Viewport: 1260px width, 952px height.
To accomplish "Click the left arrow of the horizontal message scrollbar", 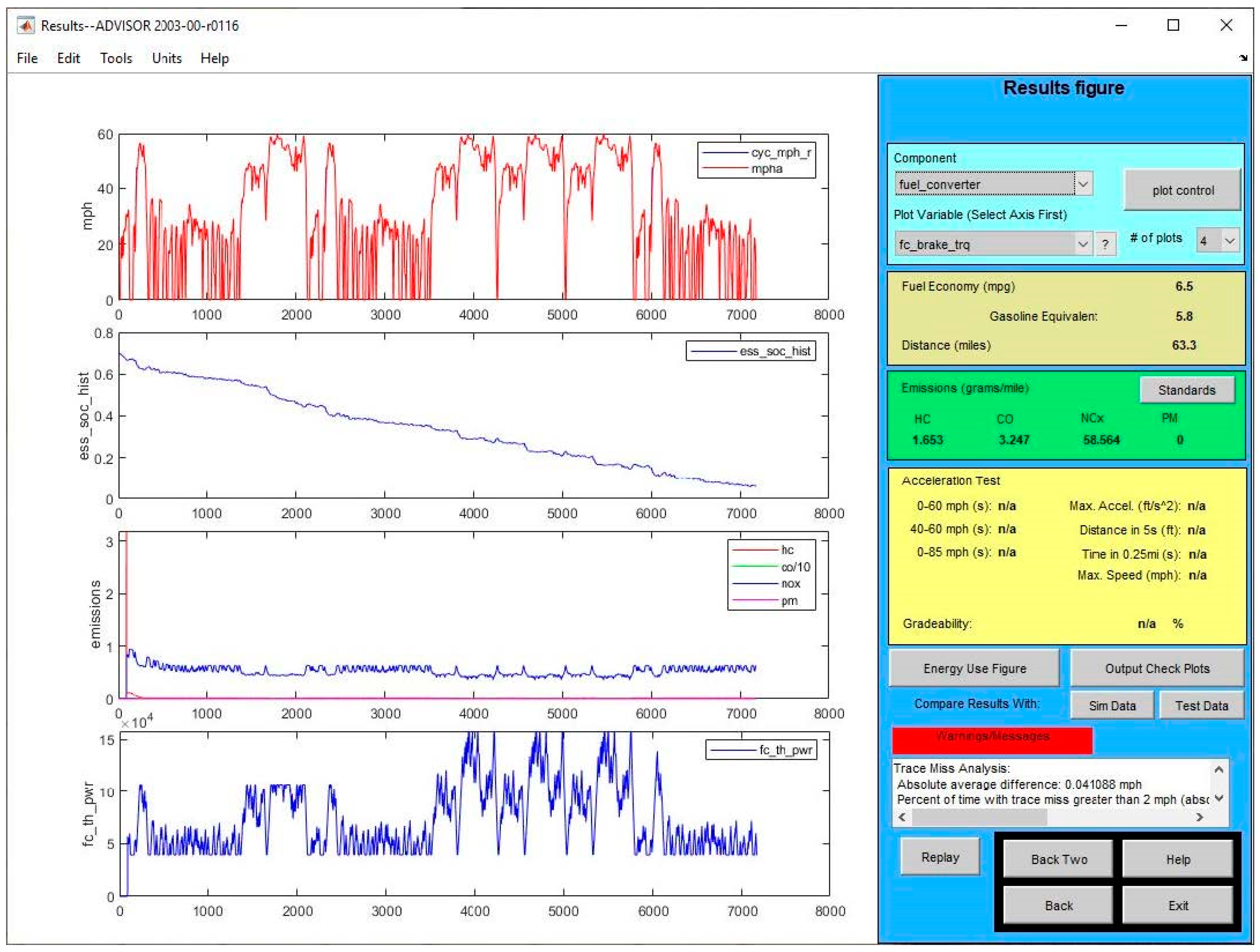I will (x=902, y=818).
